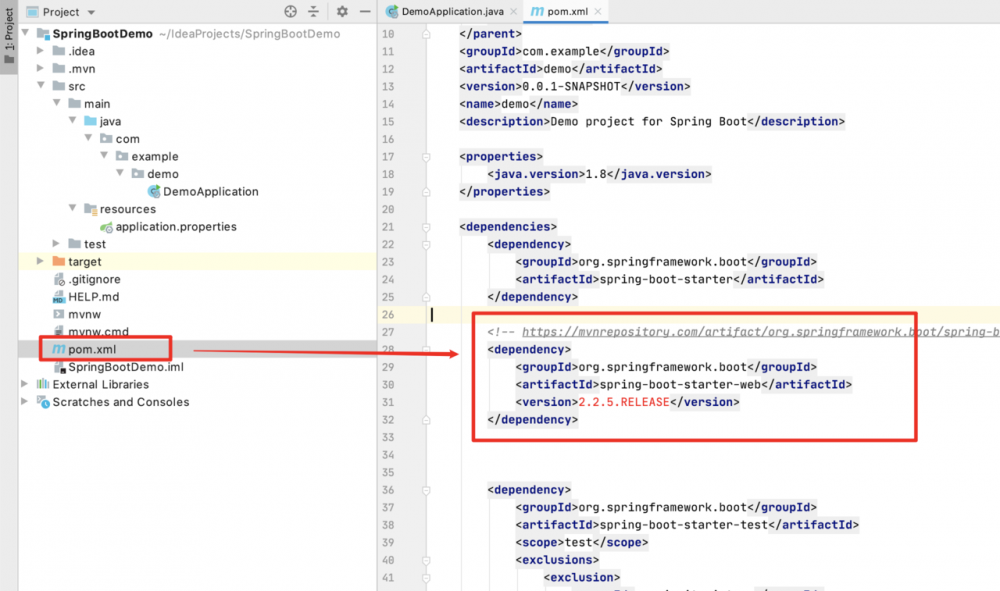Image resolution: width=1000 pixels, height=591 pixels.
Task: Click the resources folder icon
Action: (91, 208)
